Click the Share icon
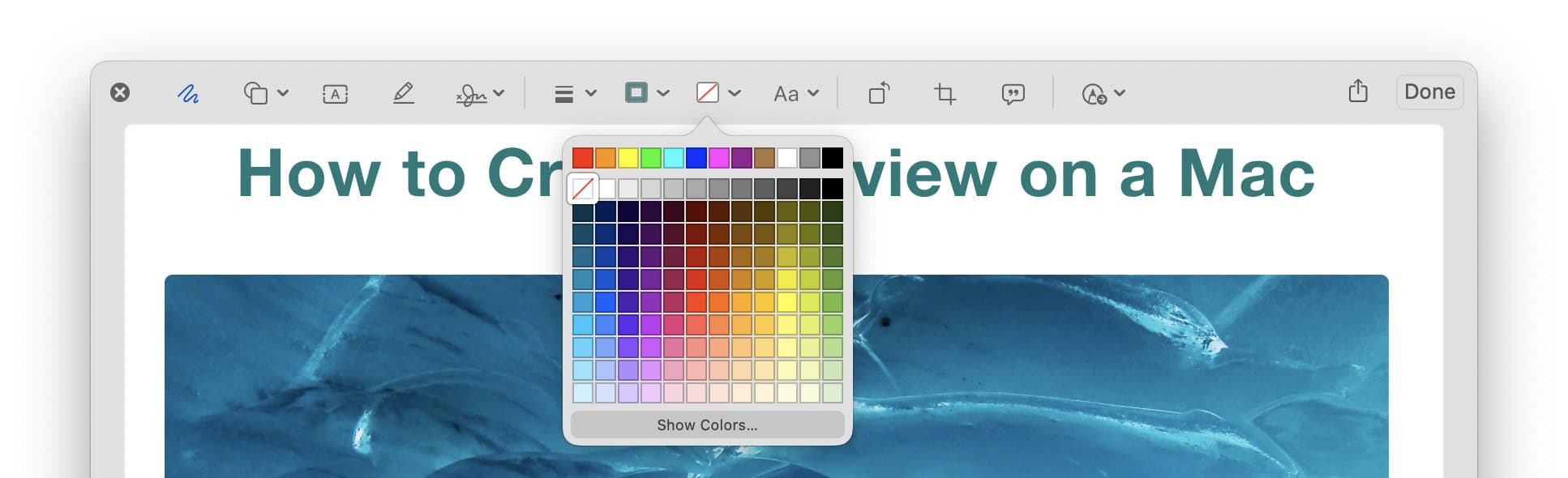Viewport: 1568px width, 478px height. (x=1358, y=91)
